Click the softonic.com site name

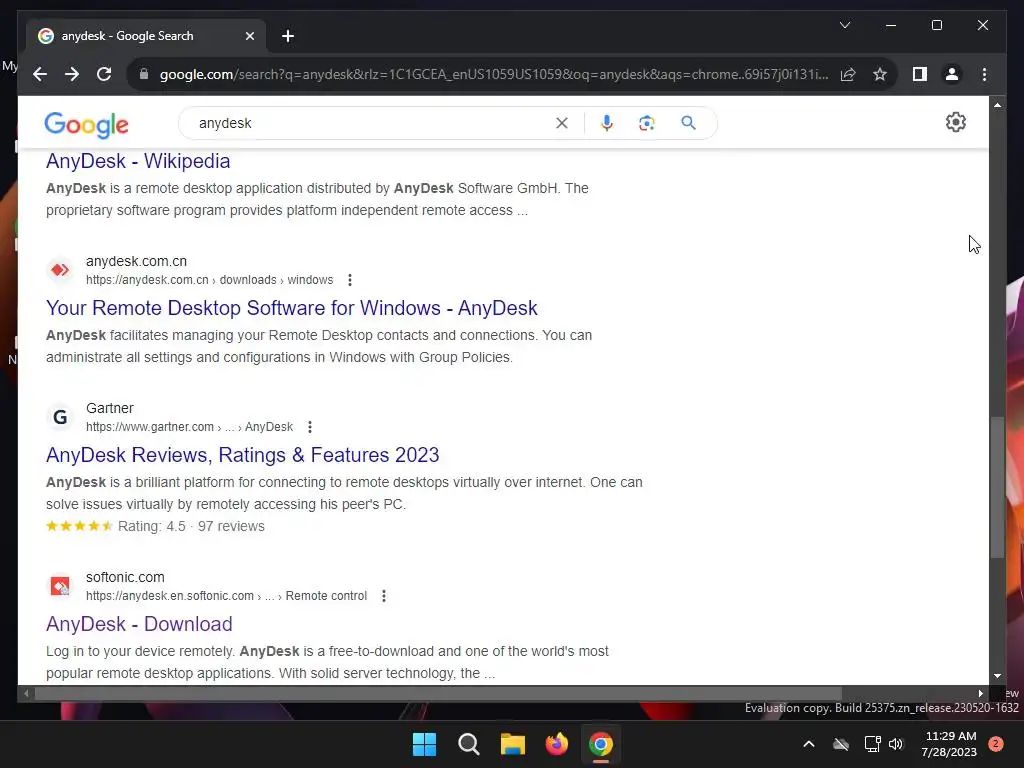[x=125, y=577]
